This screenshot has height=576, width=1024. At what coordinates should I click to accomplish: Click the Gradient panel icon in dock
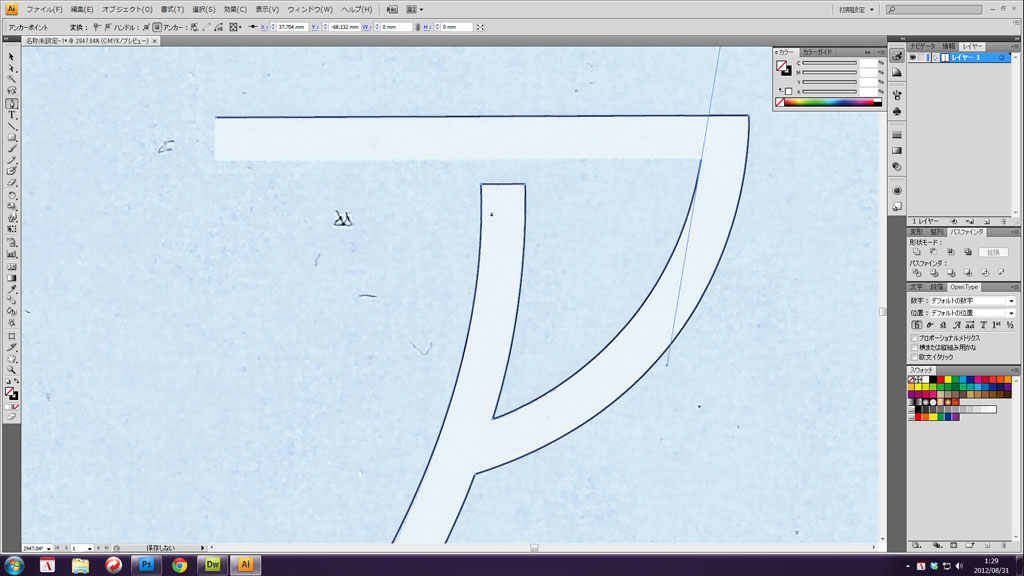pos(897,150)
